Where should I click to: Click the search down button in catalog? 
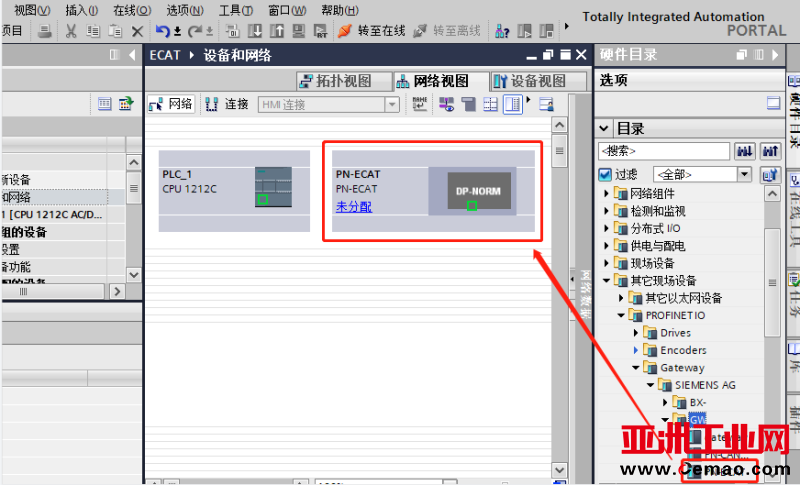point(745,151)
